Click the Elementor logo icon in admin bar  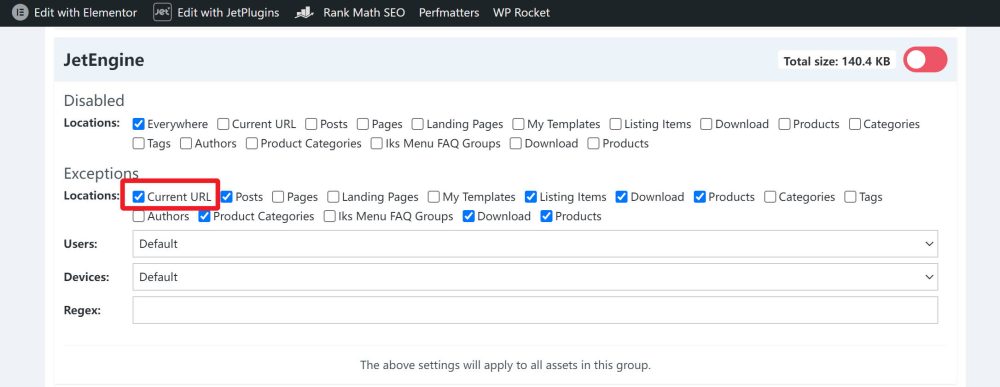(x=20, y=12)
